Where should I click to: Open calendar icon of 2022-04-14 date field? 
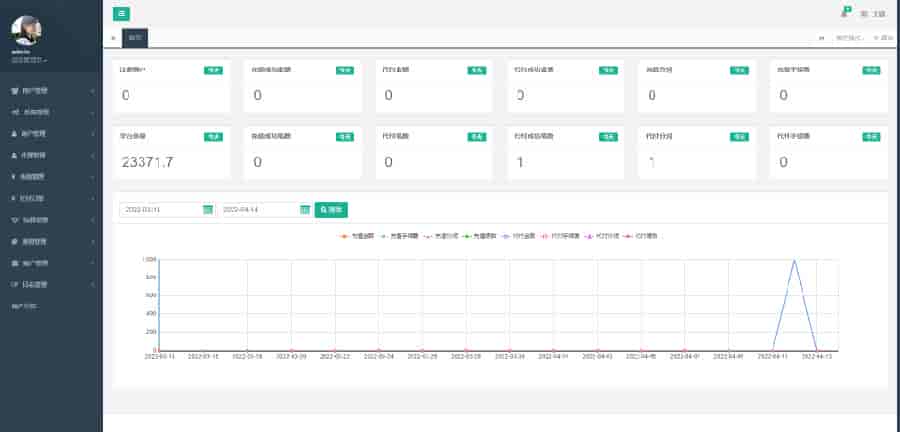[x=305, y=210]
